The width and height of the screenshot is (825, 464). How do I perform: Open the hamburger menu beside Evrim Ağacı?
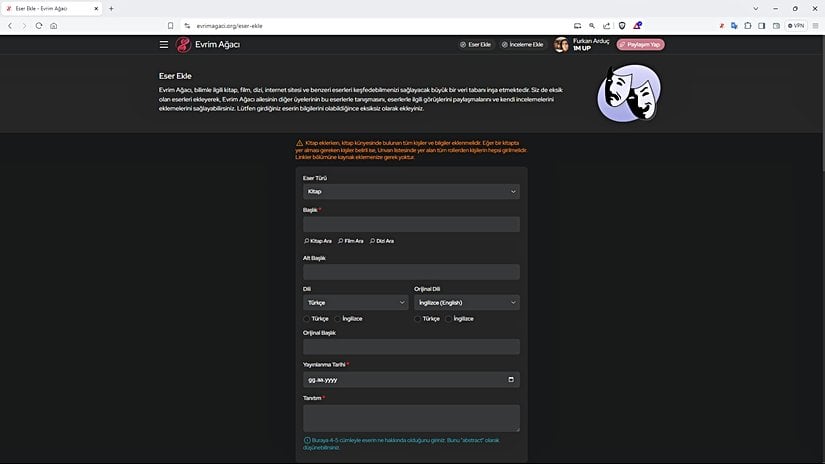click(164, 44)
